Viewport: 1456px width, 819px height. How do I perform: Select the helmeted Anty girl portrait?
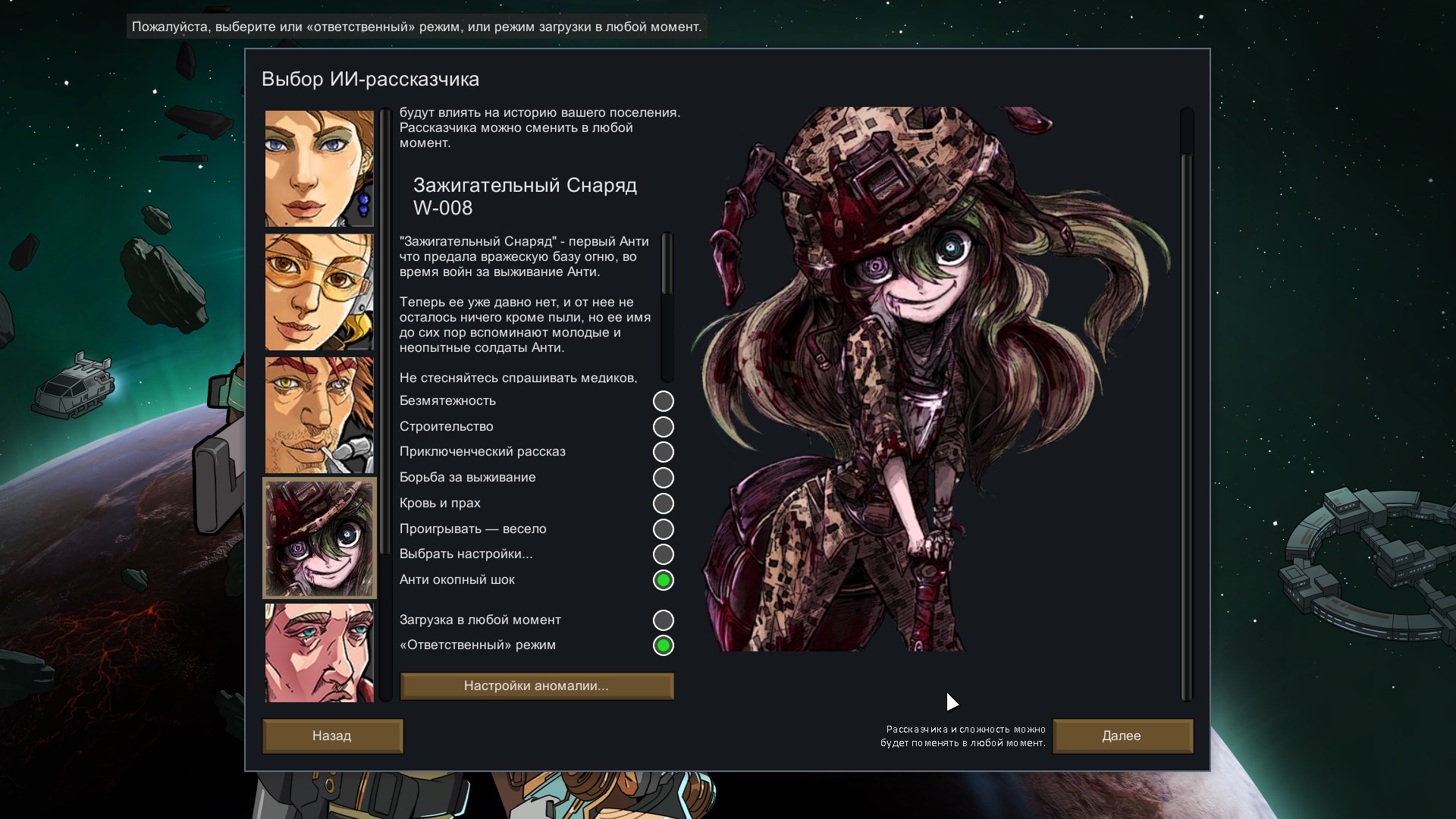click(318, 538)
